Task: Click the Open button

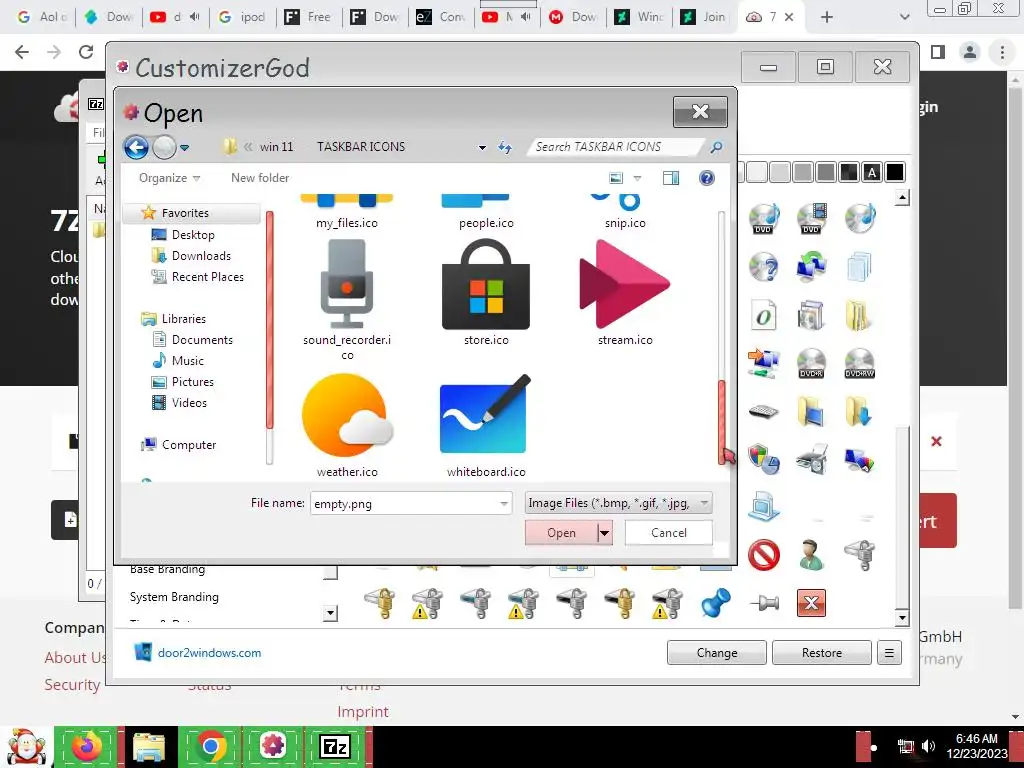Action: tap(562, 533)
